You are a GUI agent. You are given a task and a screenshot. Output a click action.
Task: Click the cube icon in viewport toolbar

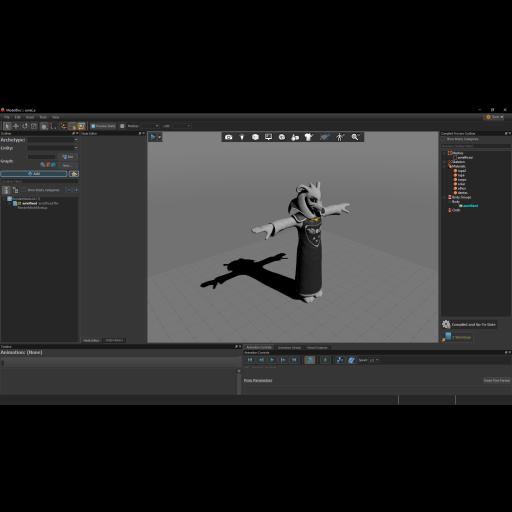pyautogui.click(x=255, y=137)
